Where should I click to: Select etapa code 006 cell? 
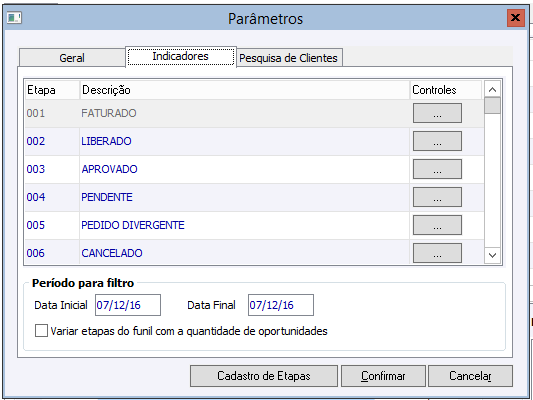(52, 252)
